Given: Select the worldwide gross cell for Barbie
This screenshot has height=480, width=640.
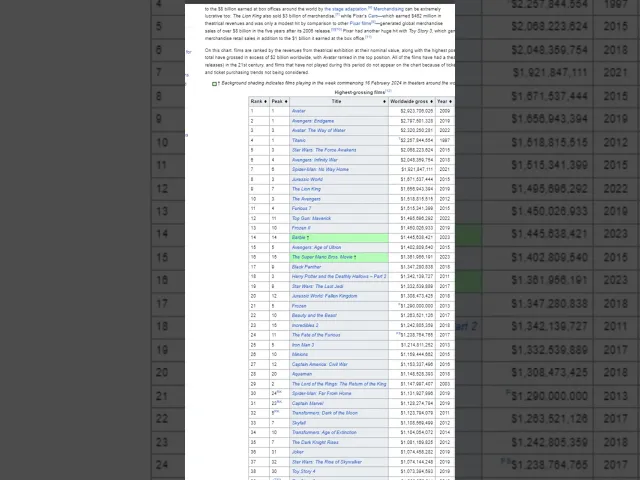Looking at the screenshot, I should coord(411,238).
